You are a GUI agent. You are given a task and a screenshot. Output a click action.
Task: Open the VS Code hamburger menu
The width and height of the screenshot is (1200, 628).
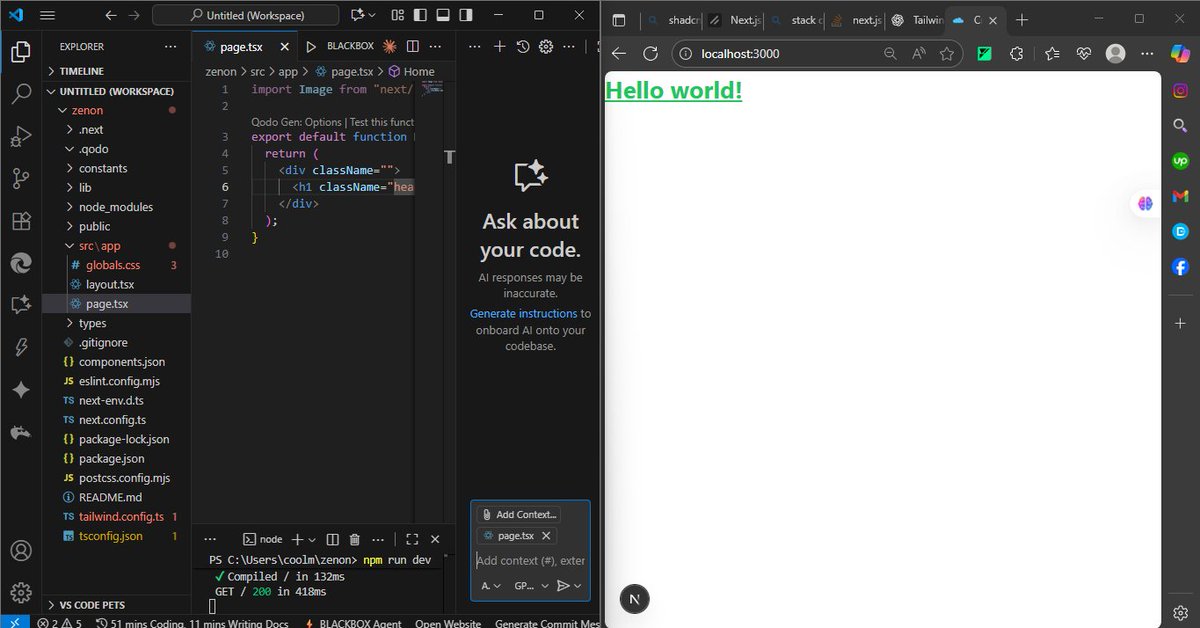point(48,15)
